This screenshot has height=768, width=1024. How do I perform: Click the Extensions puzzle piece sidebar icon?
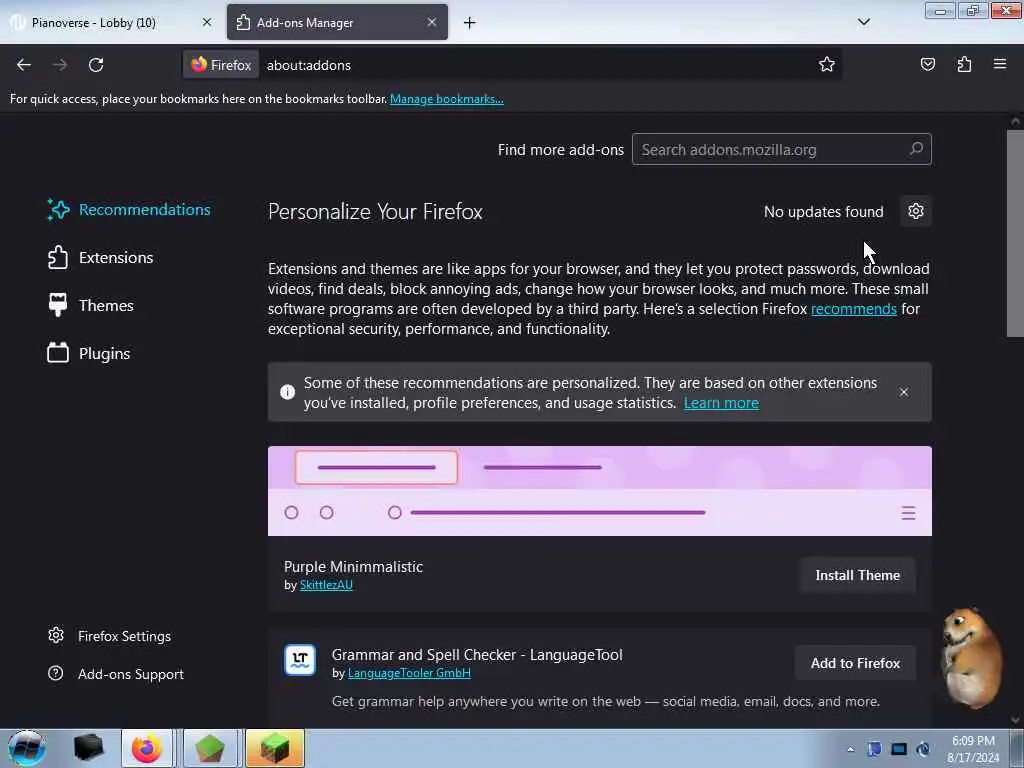click(58, 257)
